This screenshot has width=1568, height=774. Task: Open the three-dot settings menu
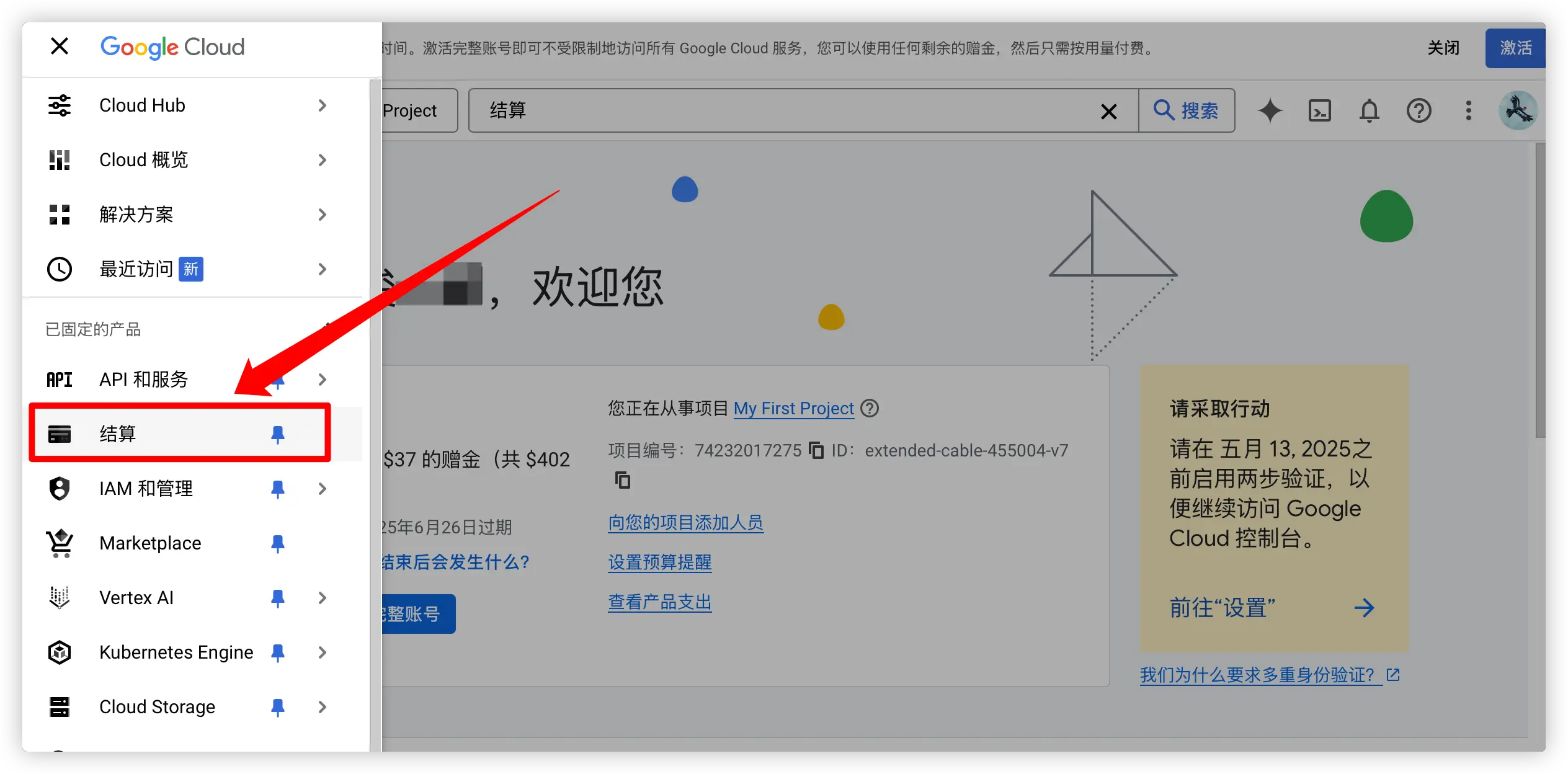tap(1468, 110)
